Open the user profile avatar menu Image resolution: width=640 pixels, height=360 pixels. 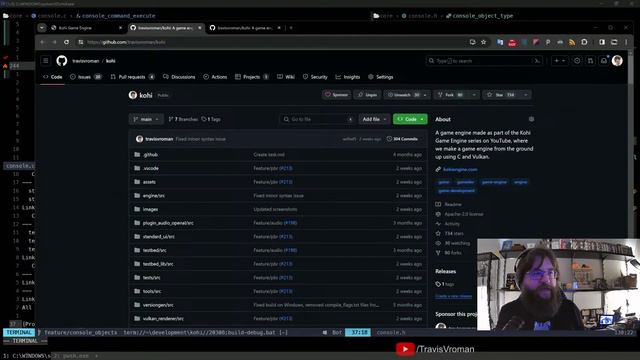617,61
